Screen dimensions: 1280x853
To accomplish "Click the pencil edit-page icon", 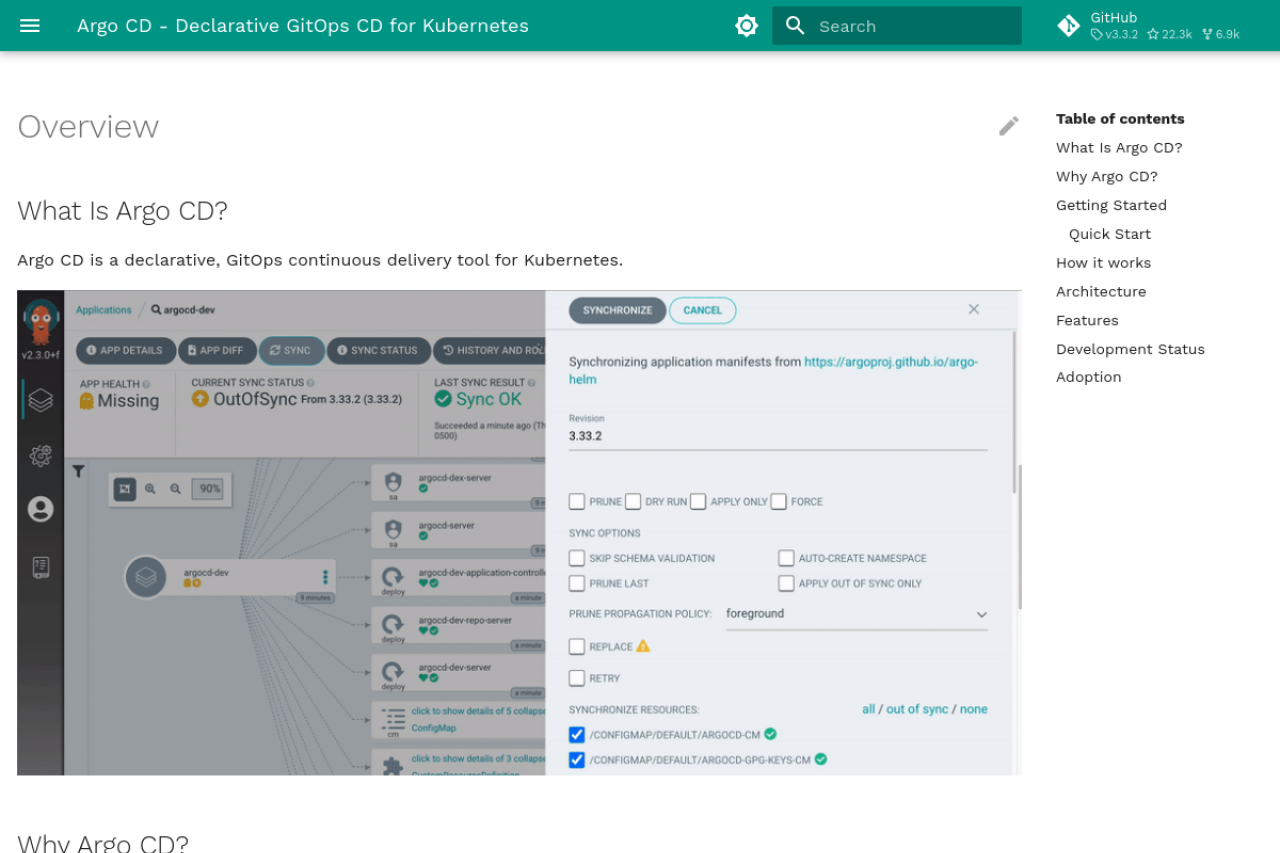I will click(1009, 126).
